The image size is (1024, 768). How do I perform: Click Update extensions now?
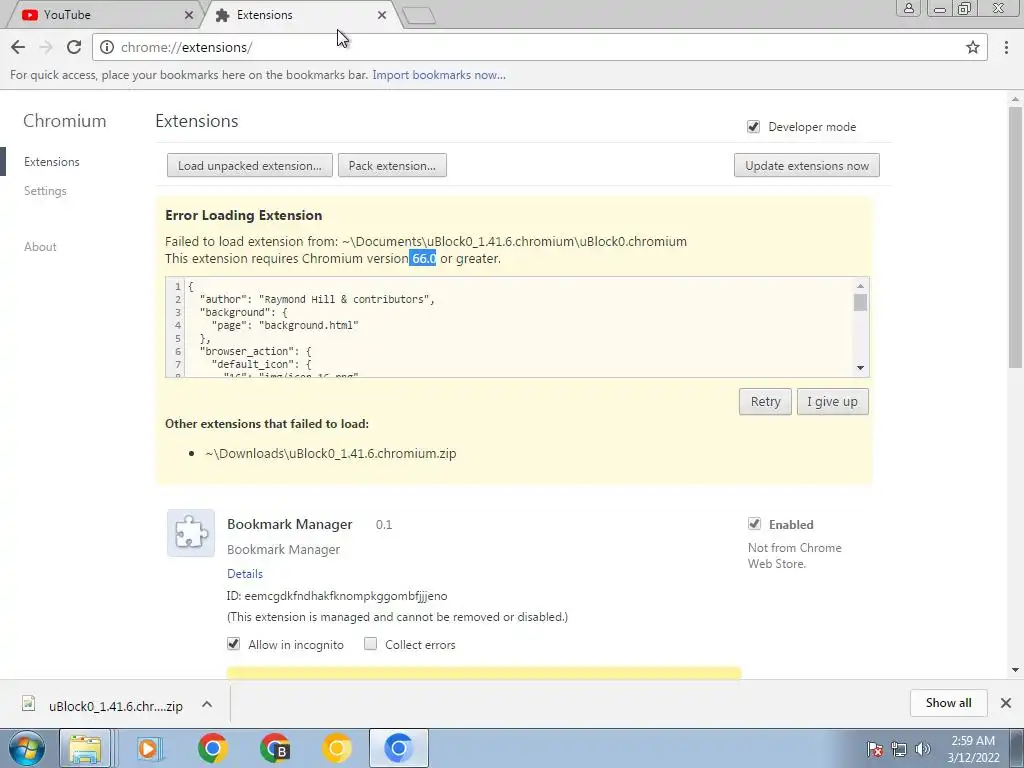pyautogui.click(x=807, y=165)
